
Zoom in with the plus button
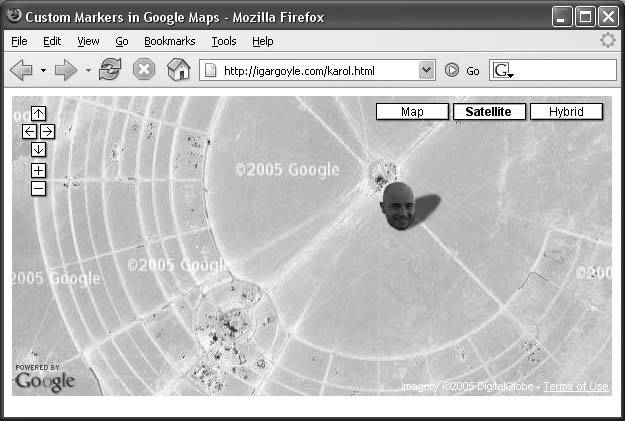pyautogui.click(x=38, y=171)
